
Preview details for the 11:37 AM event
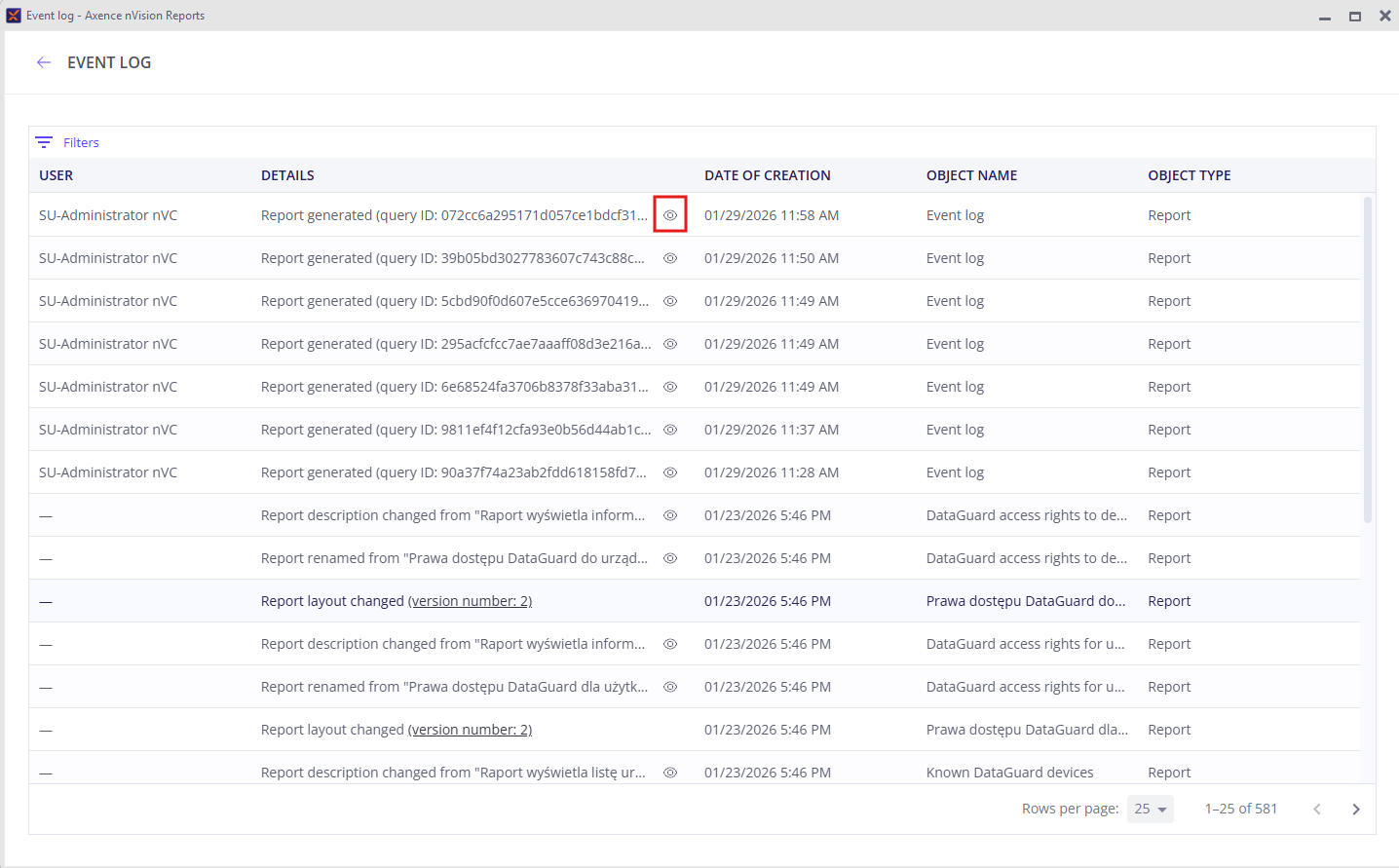tap(670, 430)
